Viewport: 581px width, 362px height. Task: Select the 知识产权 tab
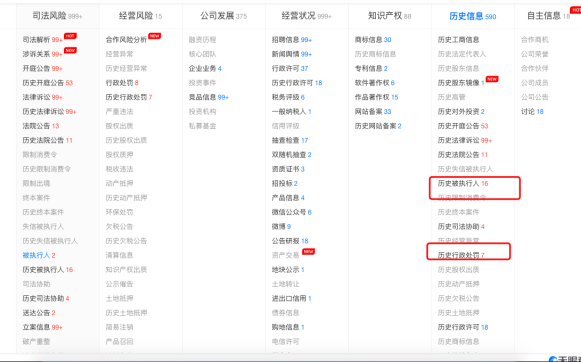point(389,16)
